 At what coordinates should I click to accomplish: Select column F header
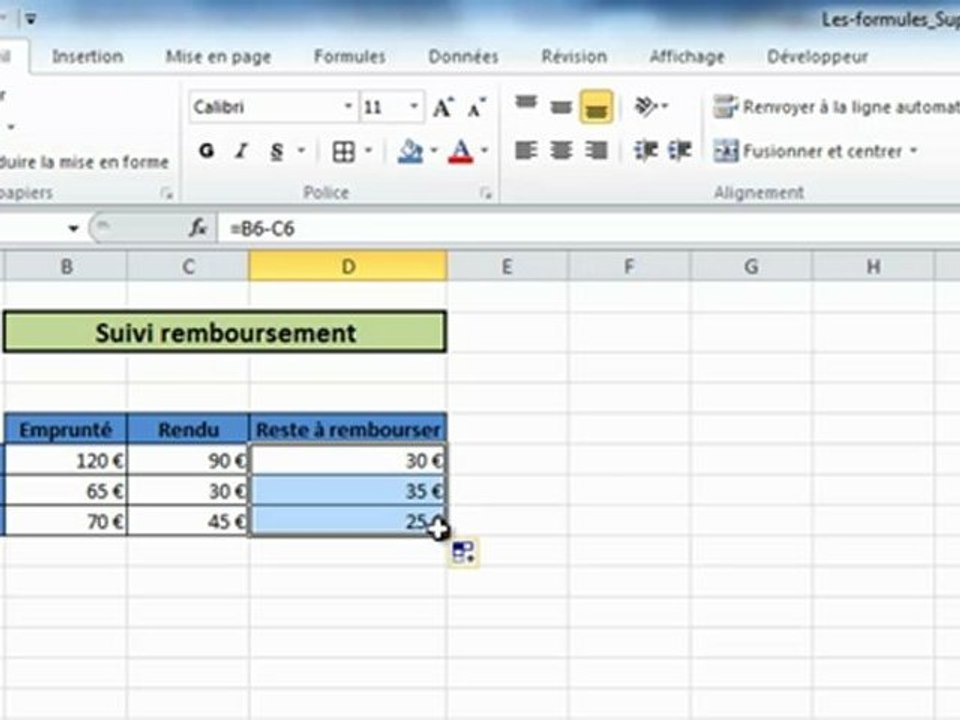tap(629, 267)
